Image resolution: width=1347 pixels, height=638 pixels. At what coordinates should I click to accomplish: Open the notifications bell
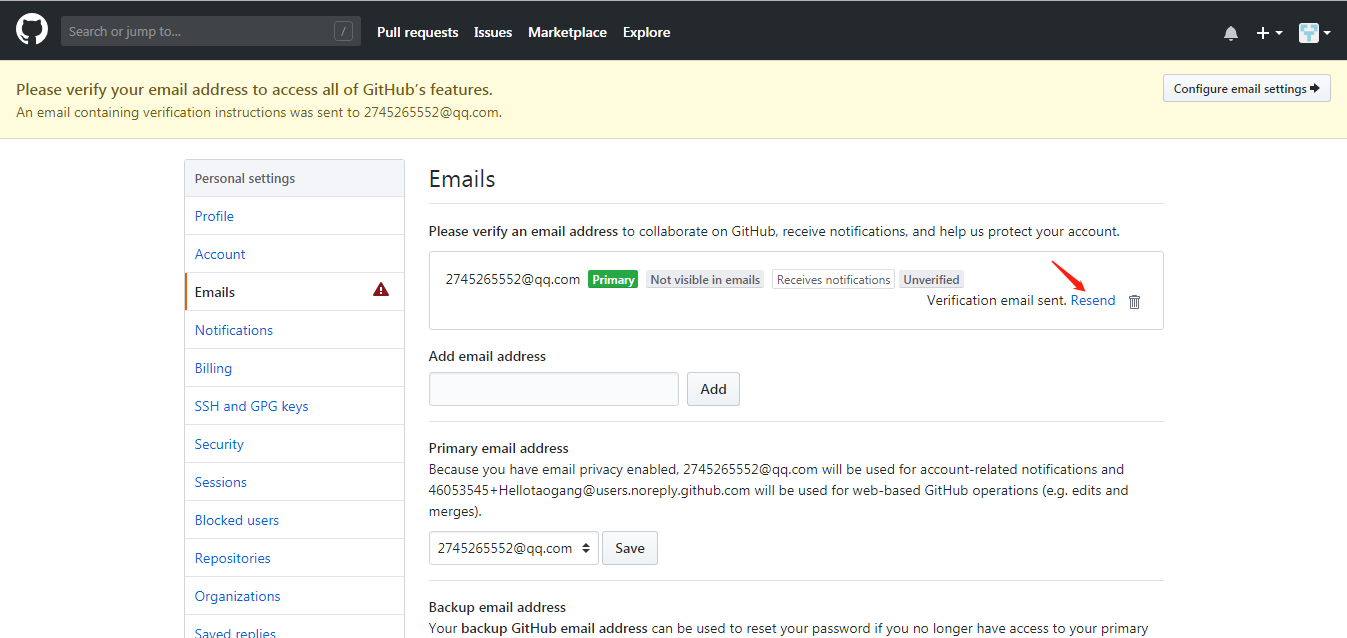coord(1230,33)
